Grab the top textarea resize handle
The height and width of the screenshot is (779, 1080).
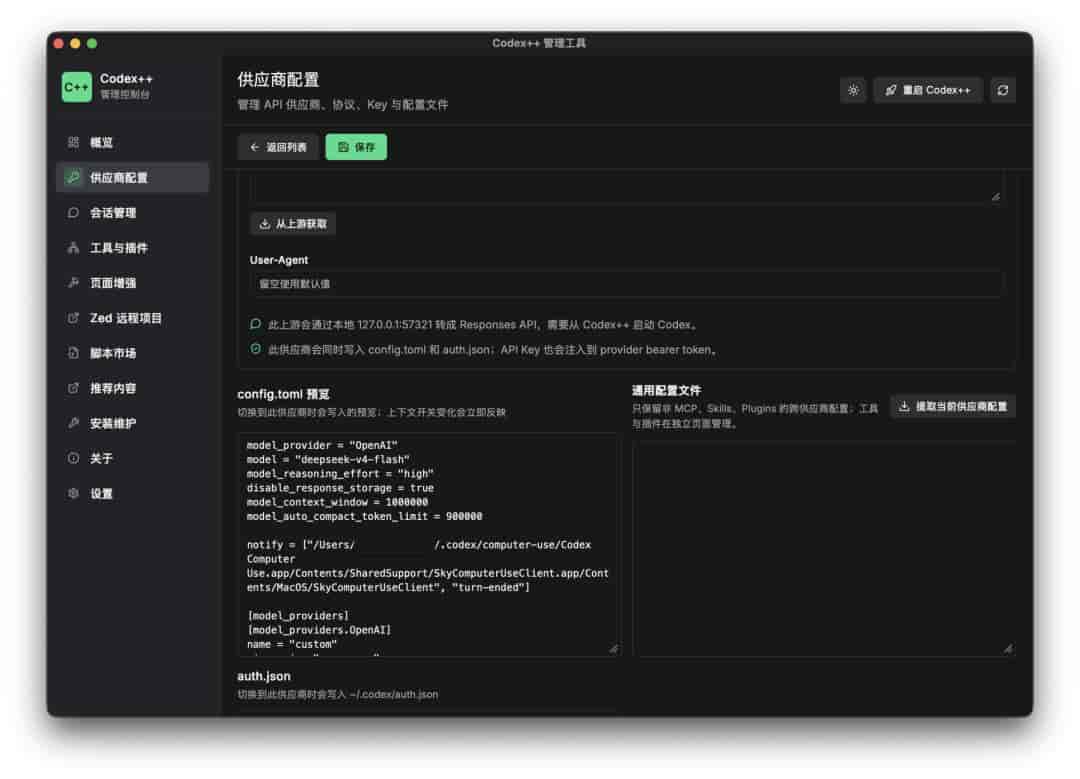click(995, 196)
